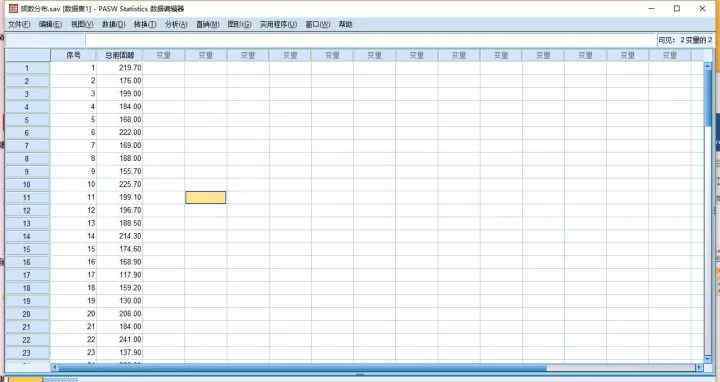Maximize the PASW Statistics window
720x382 pixels.
coord(677,8)
